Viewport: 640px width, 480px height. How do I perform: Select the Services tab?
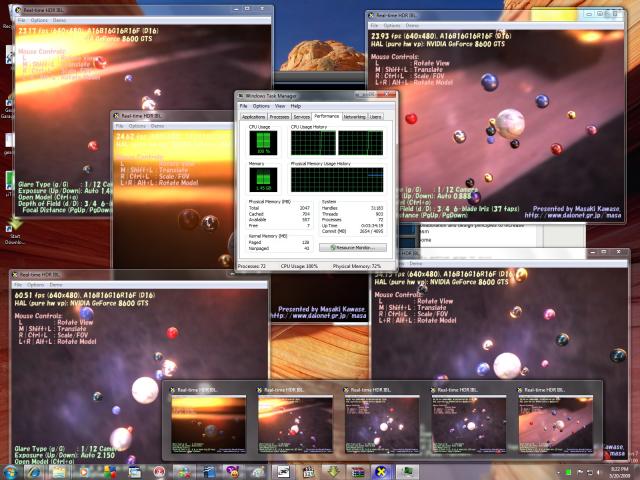pos(303,117)
